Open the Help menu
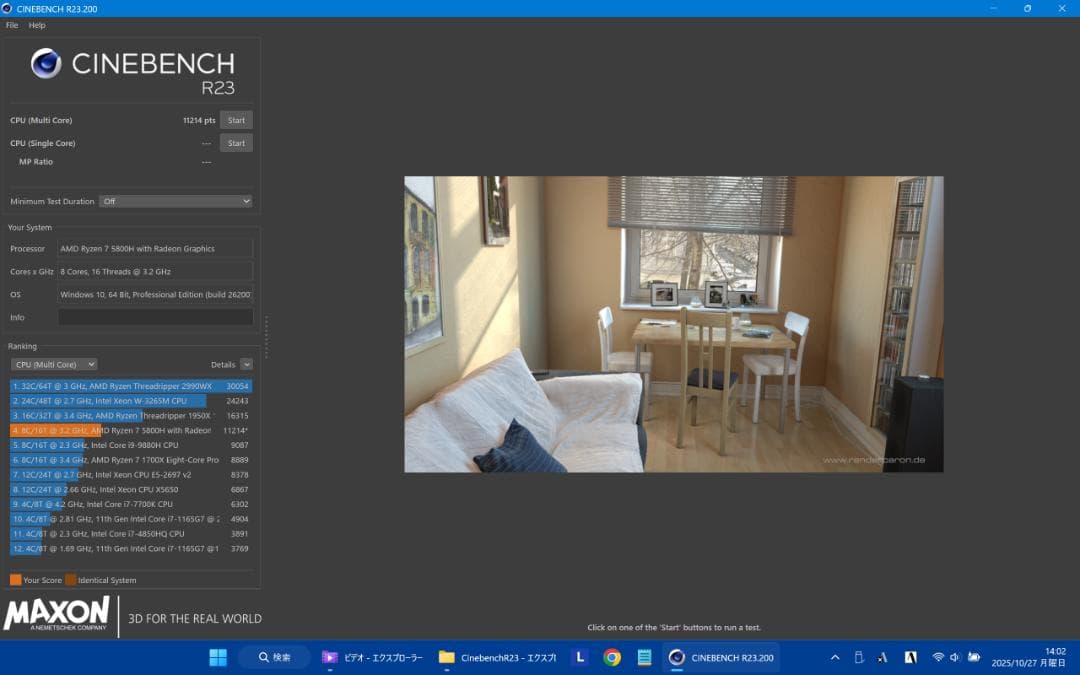Image resolution: width=1080 pixels, height=675 pixels. pyautogui.click(x=36, y=25)
